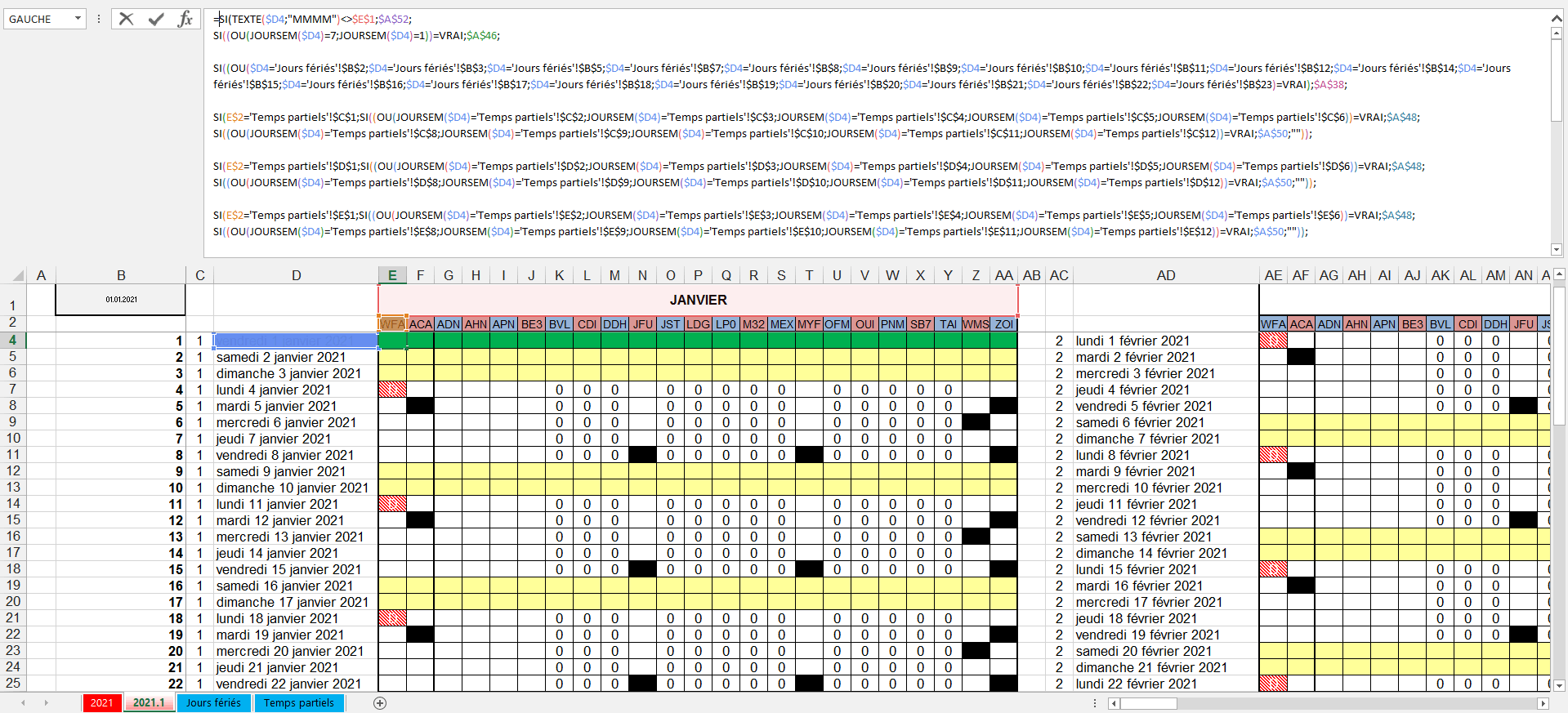Click the vertical scrollbar down arrow
1568x713 pixels.
(x=1559, y=686)
